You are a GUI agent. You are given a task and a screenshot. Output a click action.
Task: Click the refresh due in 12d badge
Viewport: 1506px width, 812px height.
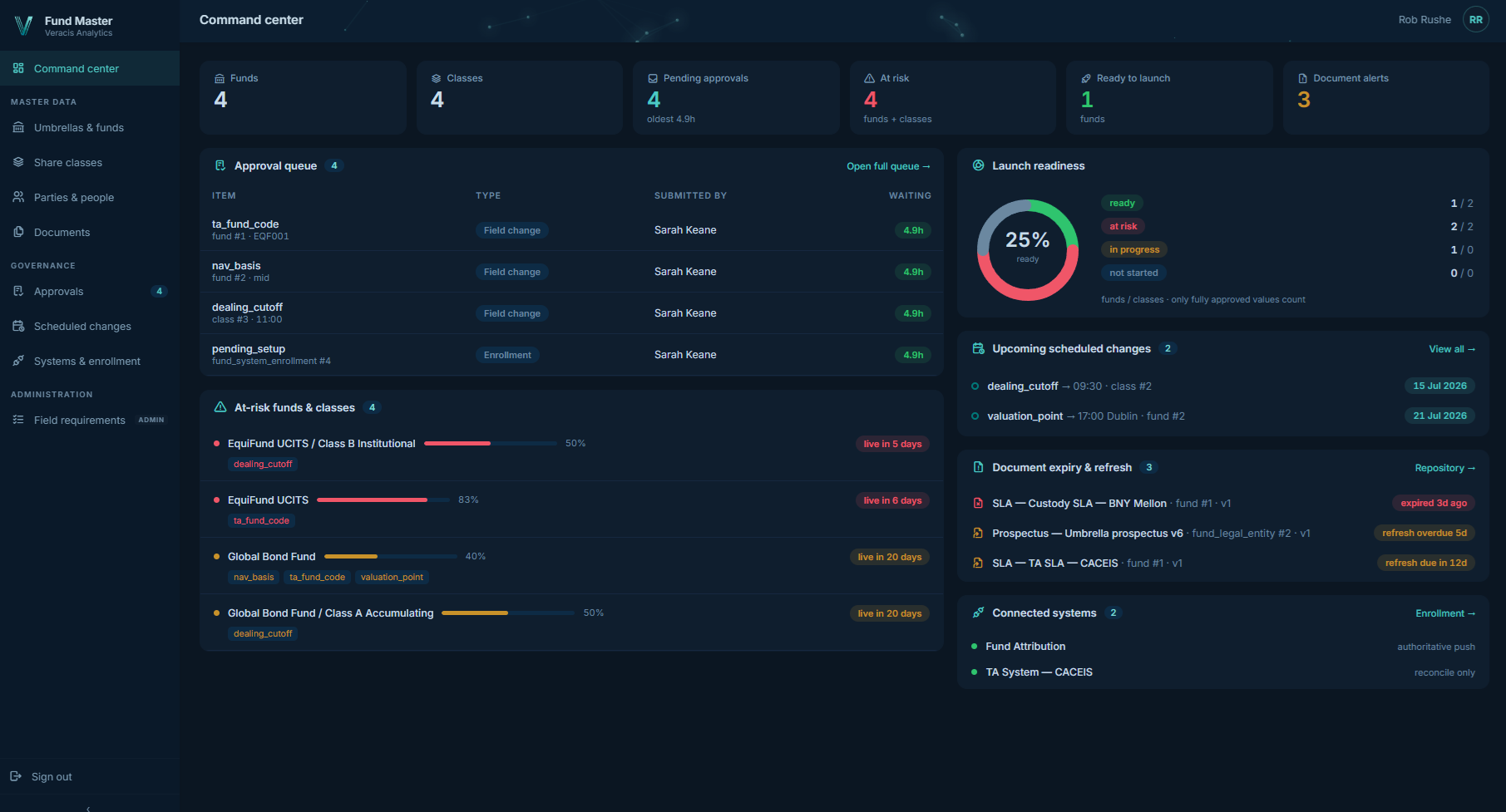point(1425,563)
